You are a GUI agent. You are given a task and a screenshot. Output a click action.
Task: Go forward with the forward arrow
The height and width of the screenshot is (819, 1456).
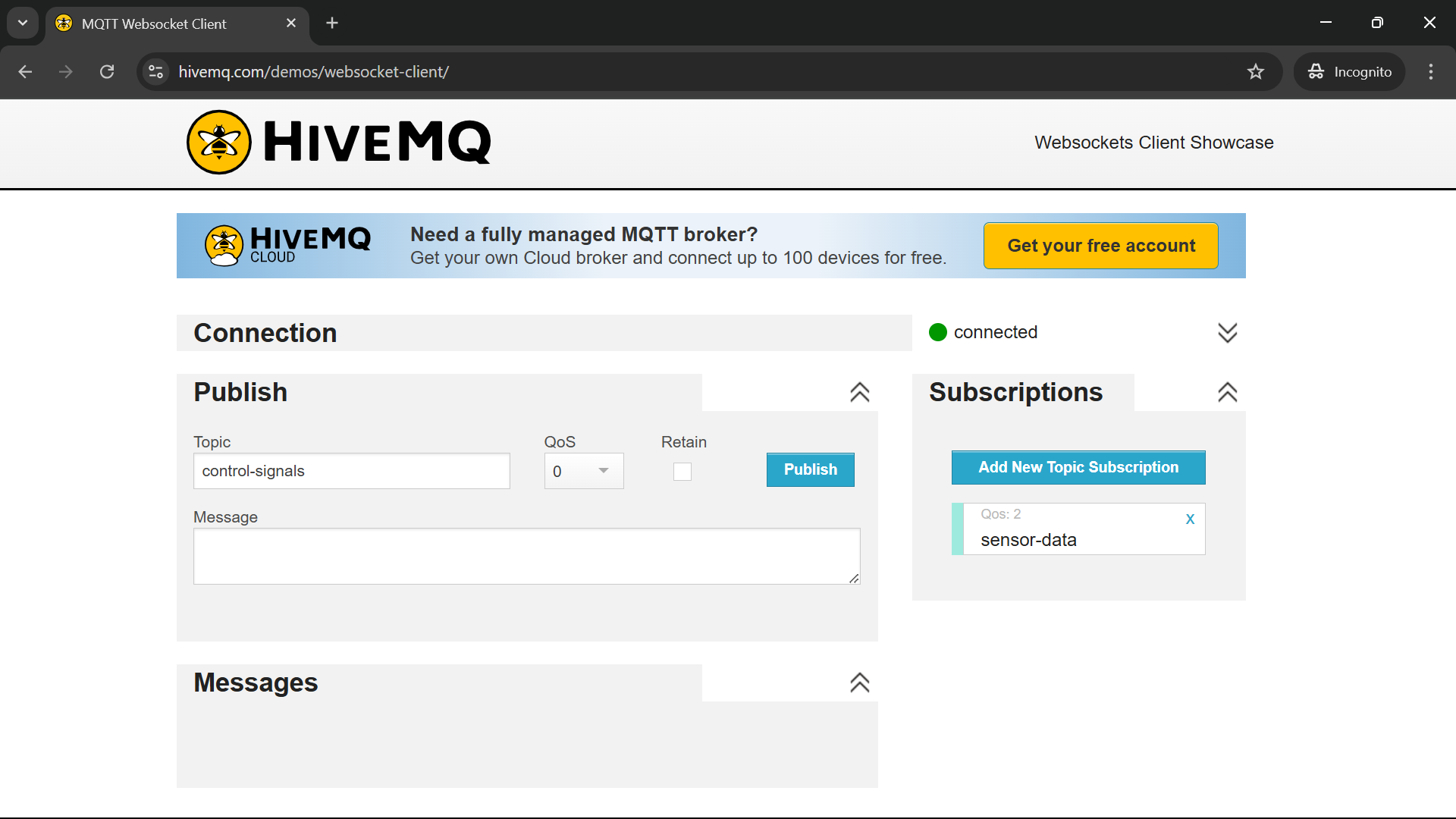click(x=66, y=72)
